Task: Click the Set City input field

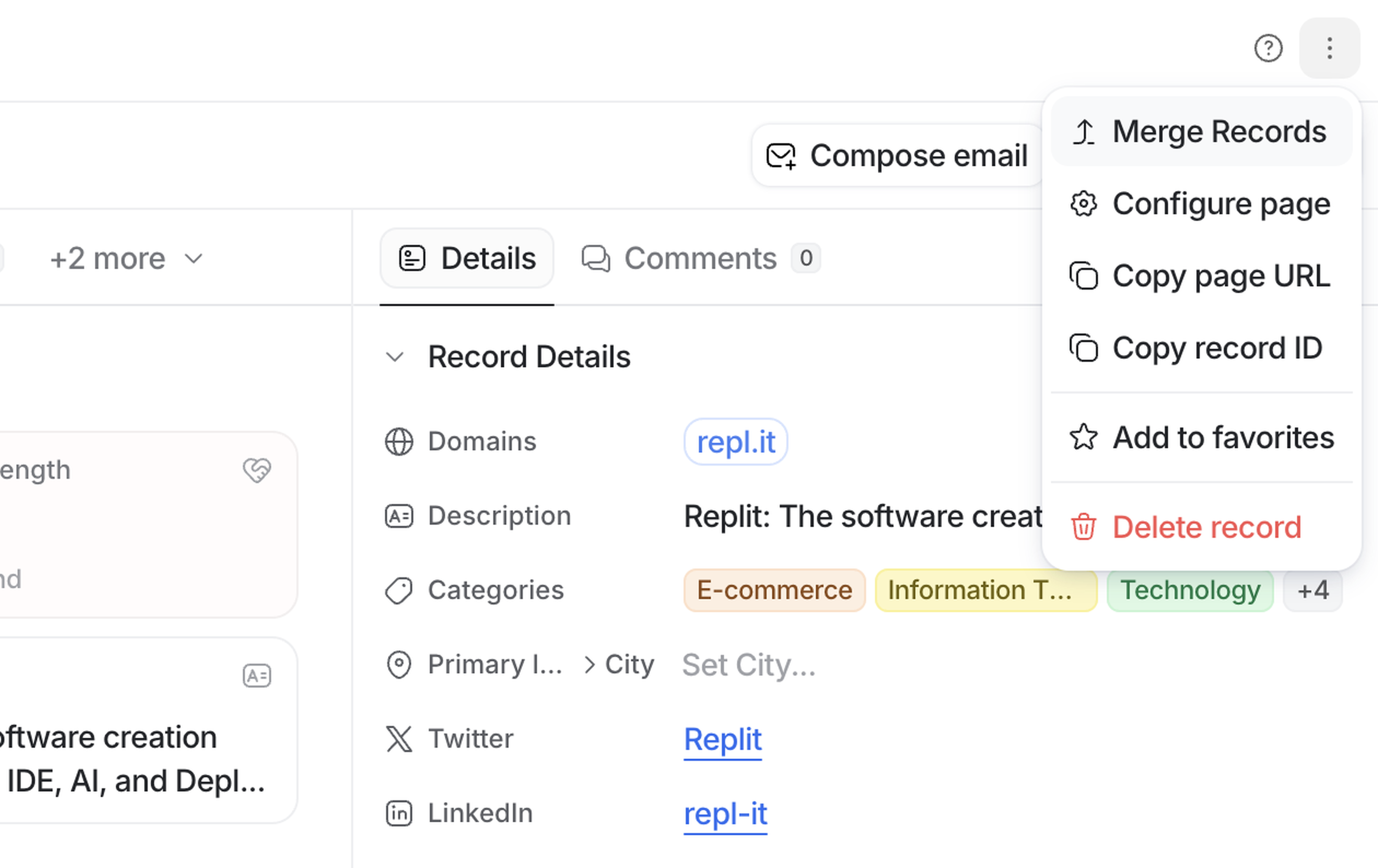Action: (749, 664)
